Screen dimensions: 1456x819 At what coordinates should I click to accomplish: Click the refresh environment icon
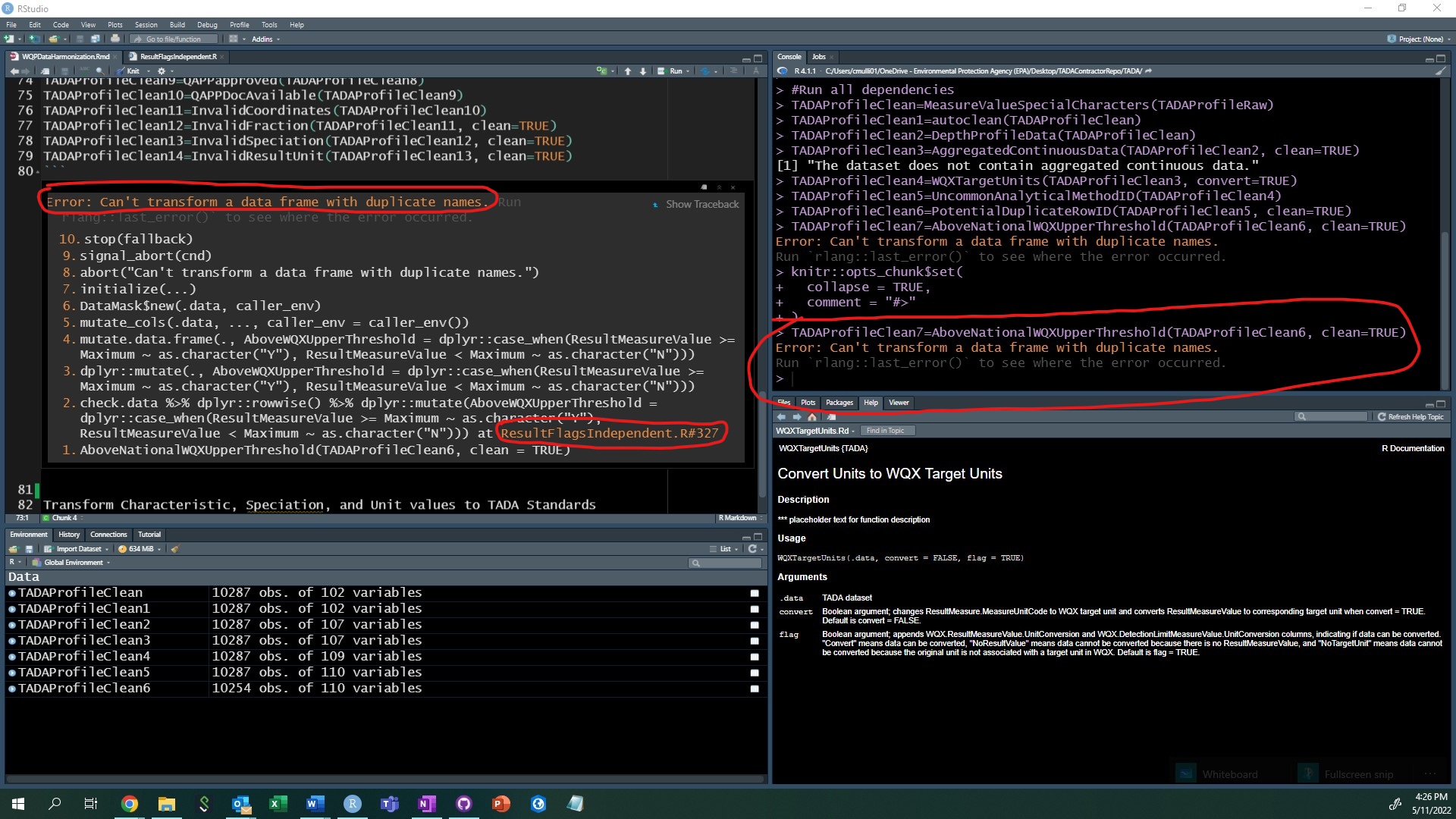[752, 549]
